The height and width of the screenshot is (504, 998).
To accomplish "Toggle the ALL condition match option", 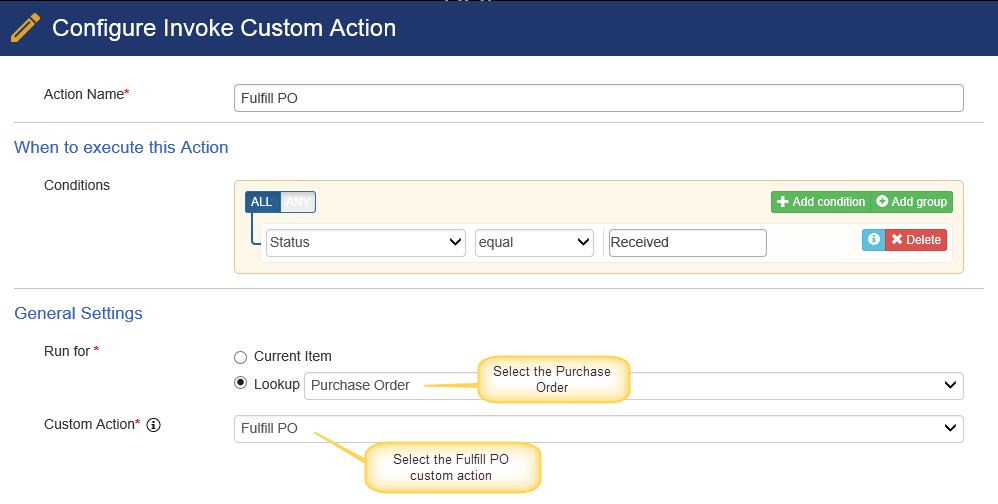I will [x=262, y=202].
